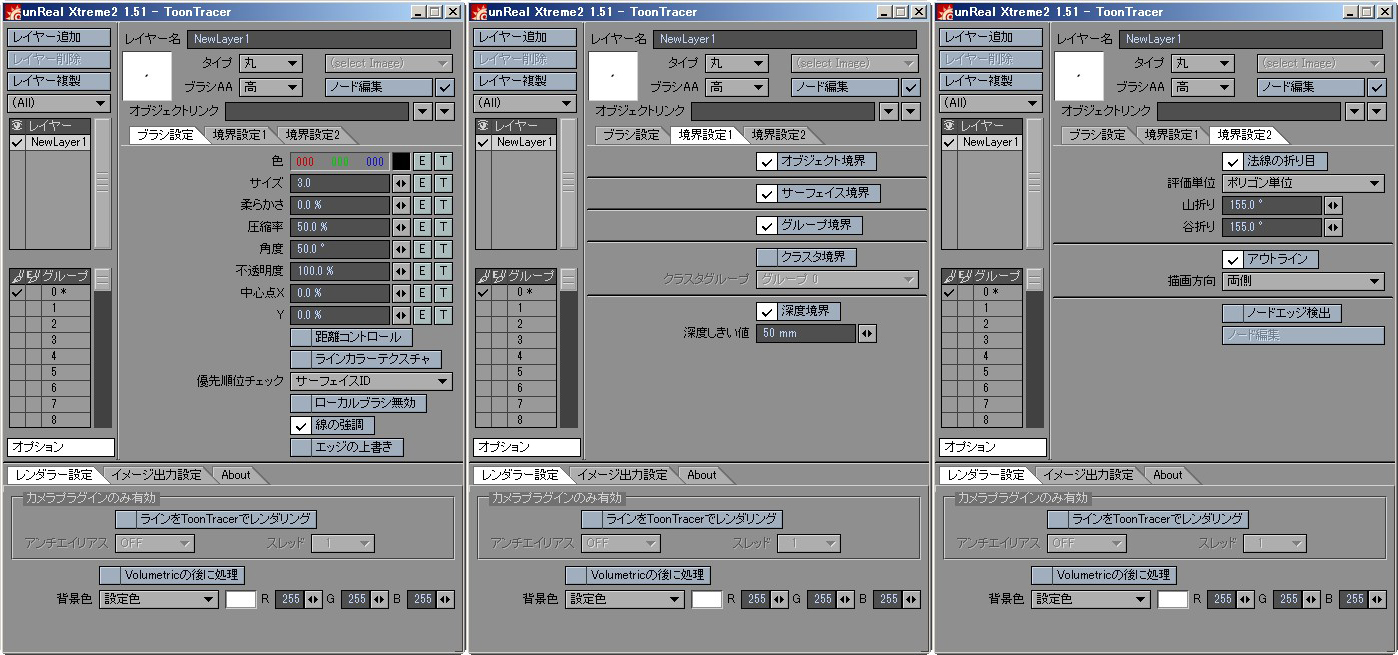Screen dimensions: 1398x655
Task: Click the T button for 圧縮率 row
Action: pyautogui.click(x=443, y=227)
